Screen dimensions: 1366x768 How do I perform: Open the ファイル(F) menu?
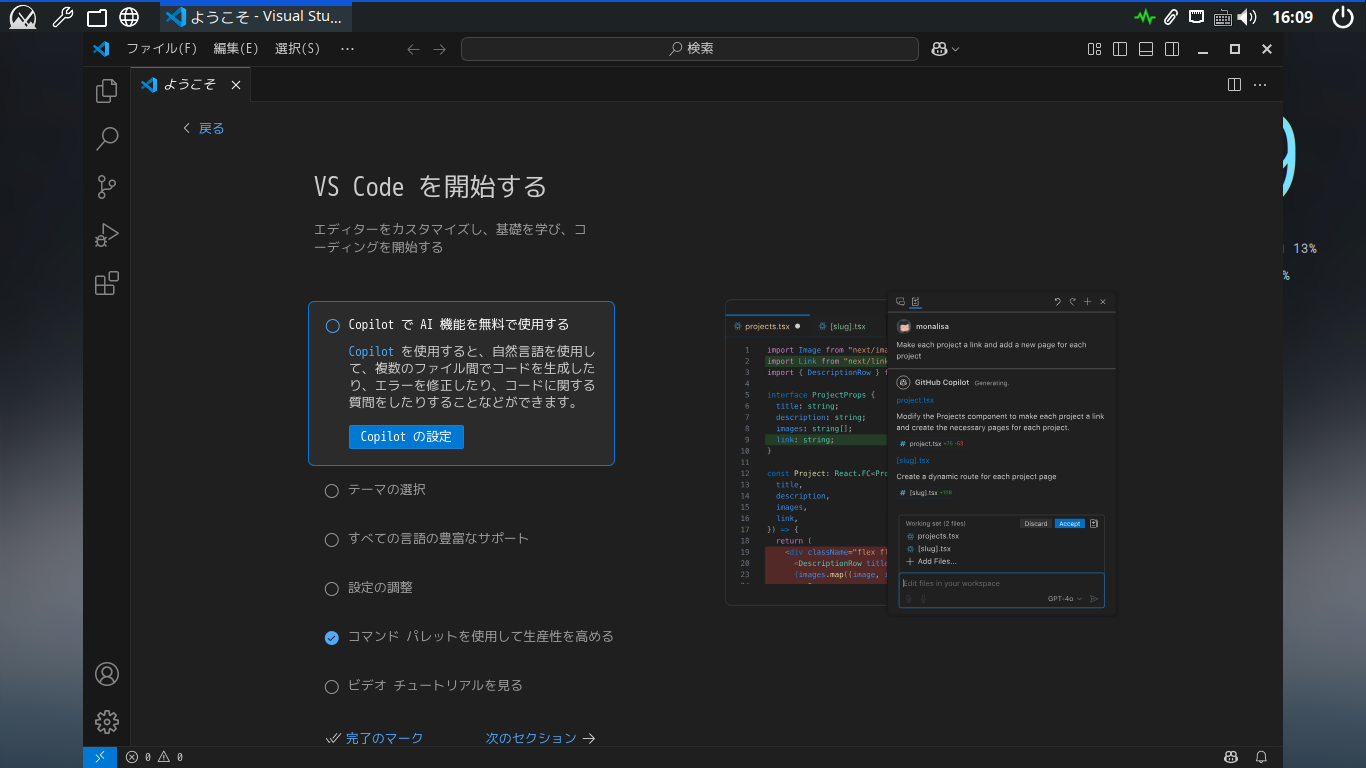[161, 49]
